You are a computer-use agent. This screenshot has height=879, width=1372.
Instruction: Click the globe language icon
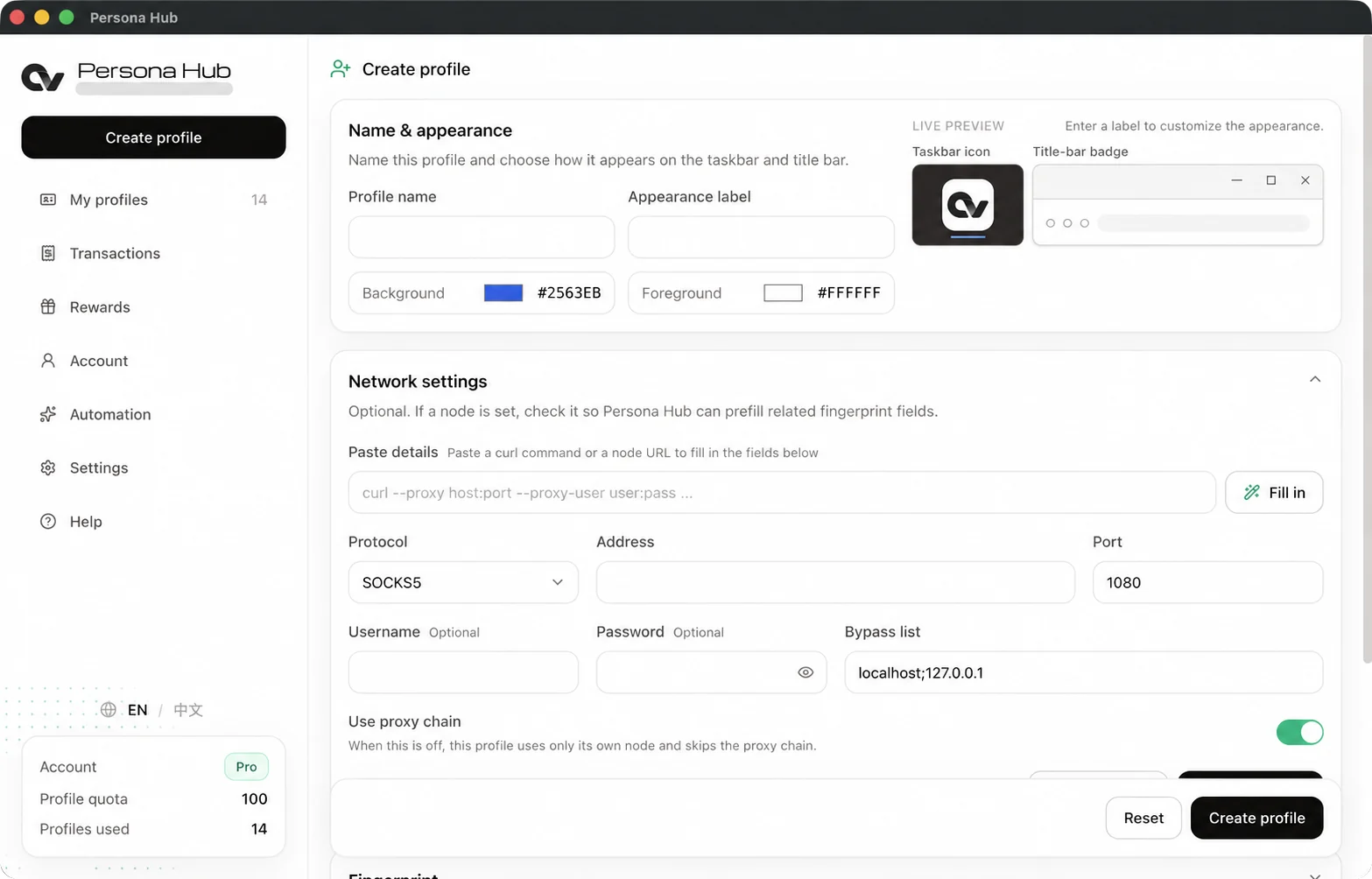[x=109, y=709]
